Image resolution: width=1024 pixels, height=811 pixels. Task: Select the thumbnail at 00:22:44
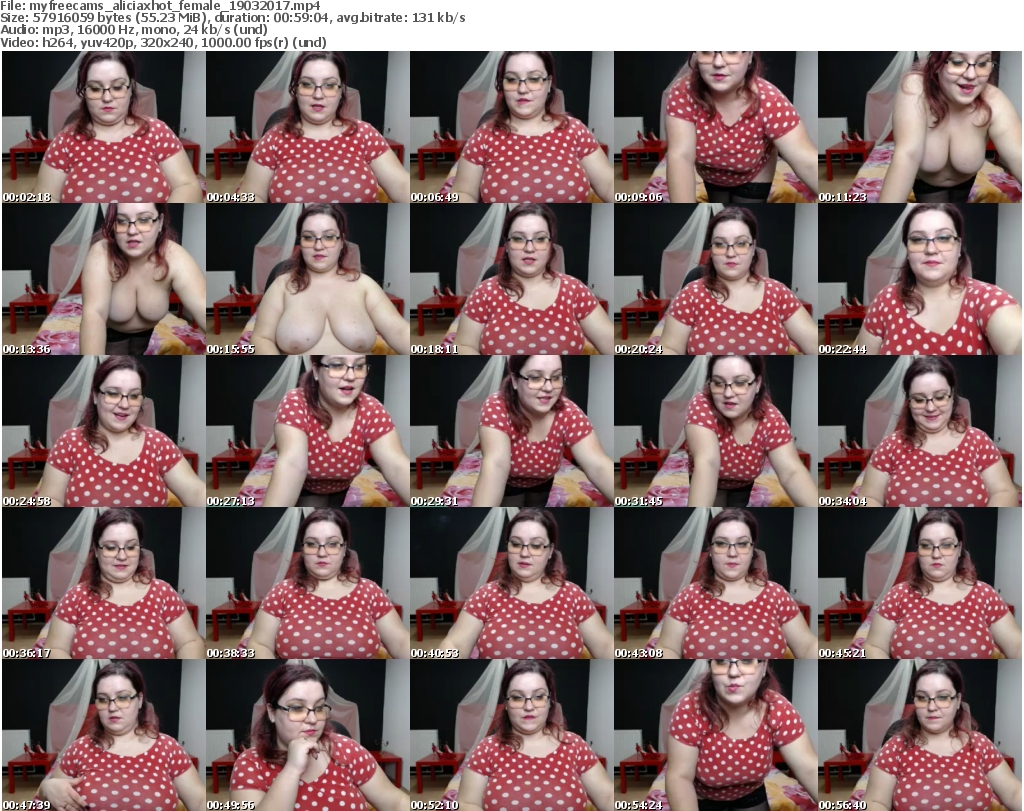click(x=920, y=279)
